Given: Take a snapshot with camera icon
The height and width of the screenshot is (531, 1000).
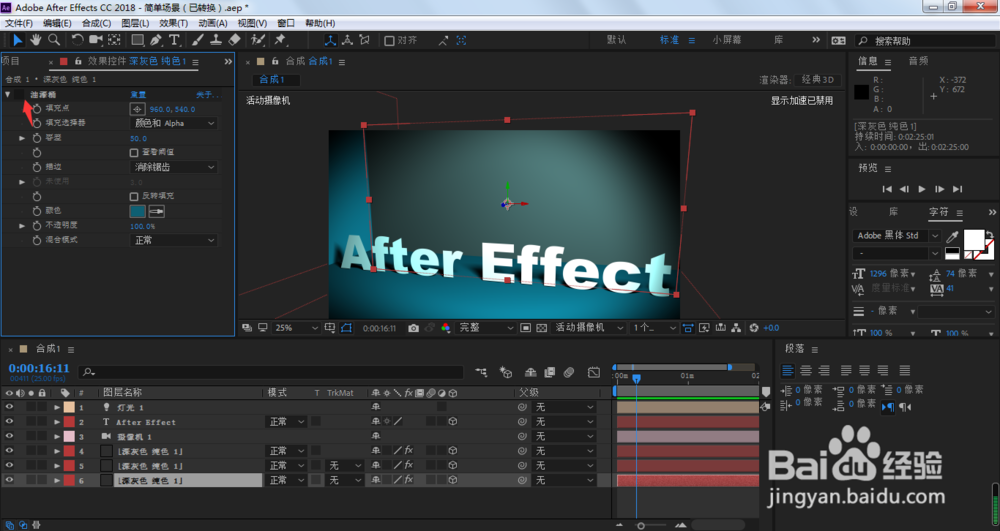Looking at the screenshot, I should [x=413, y=328].
